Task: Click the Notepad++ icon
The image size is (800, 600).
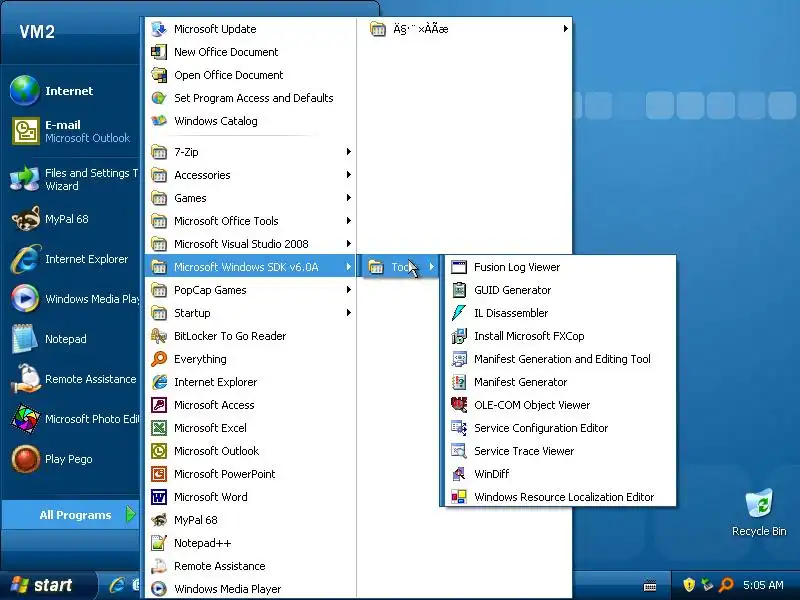Action: coord(159,542)
